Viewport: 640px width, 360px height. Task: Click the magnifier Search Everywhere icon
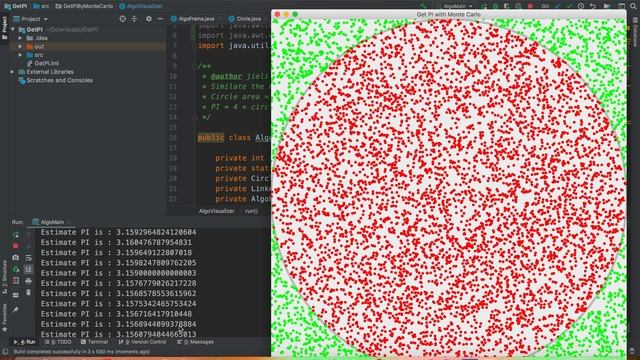coord(633,6)
